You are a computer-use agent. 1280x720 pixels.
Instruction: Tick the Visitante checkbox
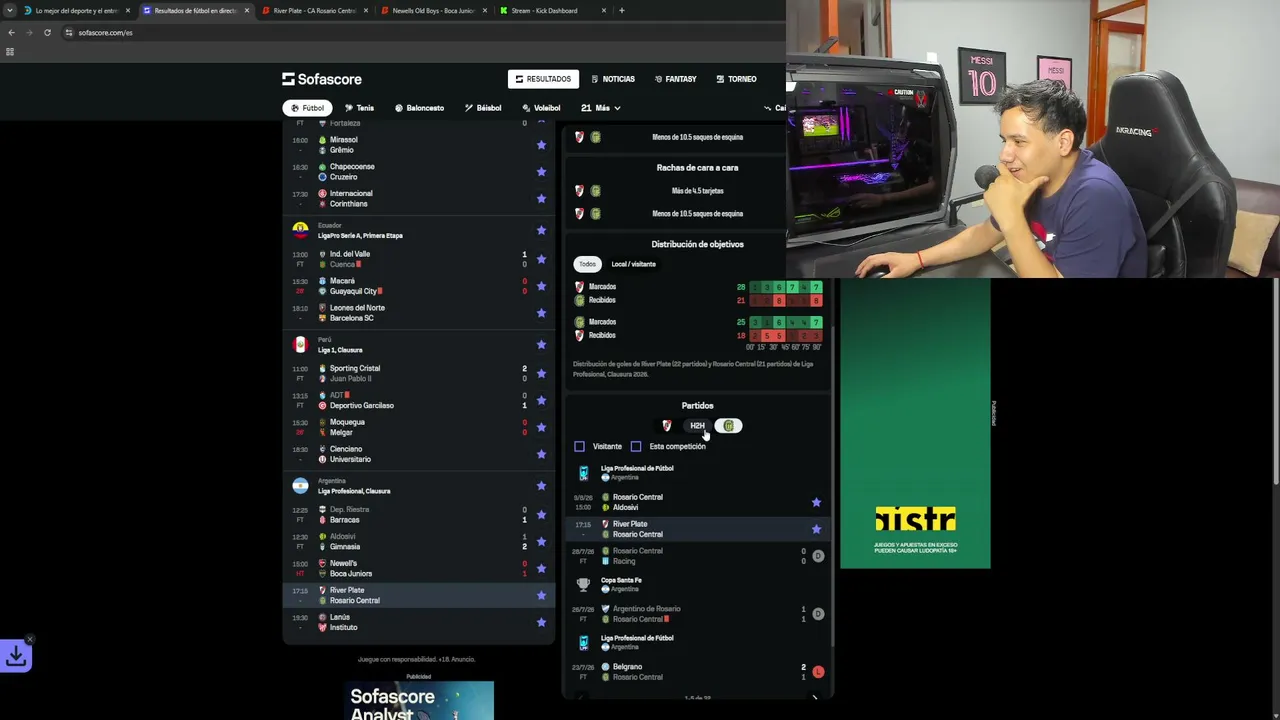coord(580,446)
